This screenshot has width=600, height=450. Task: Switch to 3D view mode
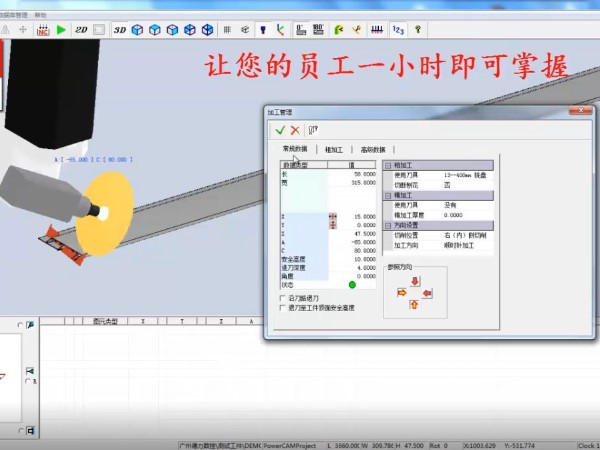coord(119,30)
